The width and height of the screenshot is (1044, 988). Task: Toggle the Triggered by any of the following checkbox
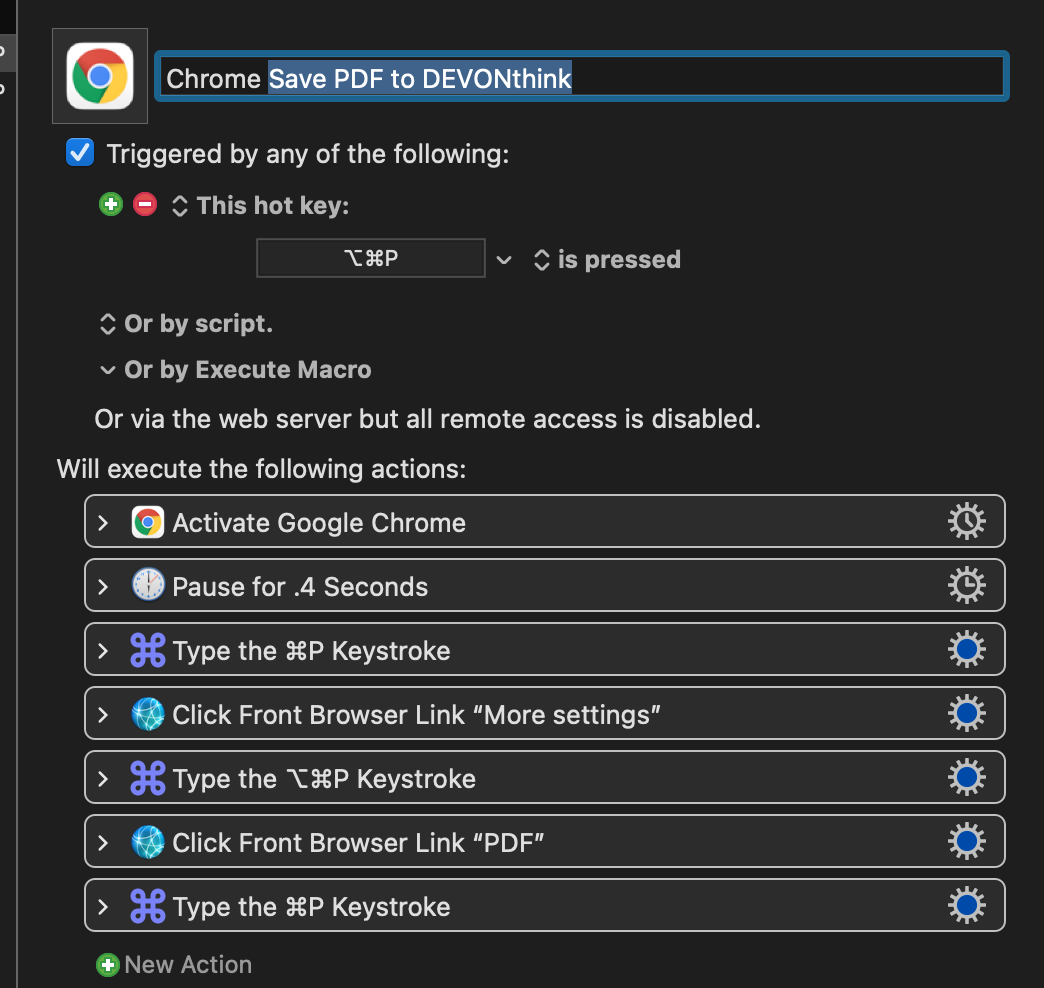pyautogui.click(x=79, y=152)
